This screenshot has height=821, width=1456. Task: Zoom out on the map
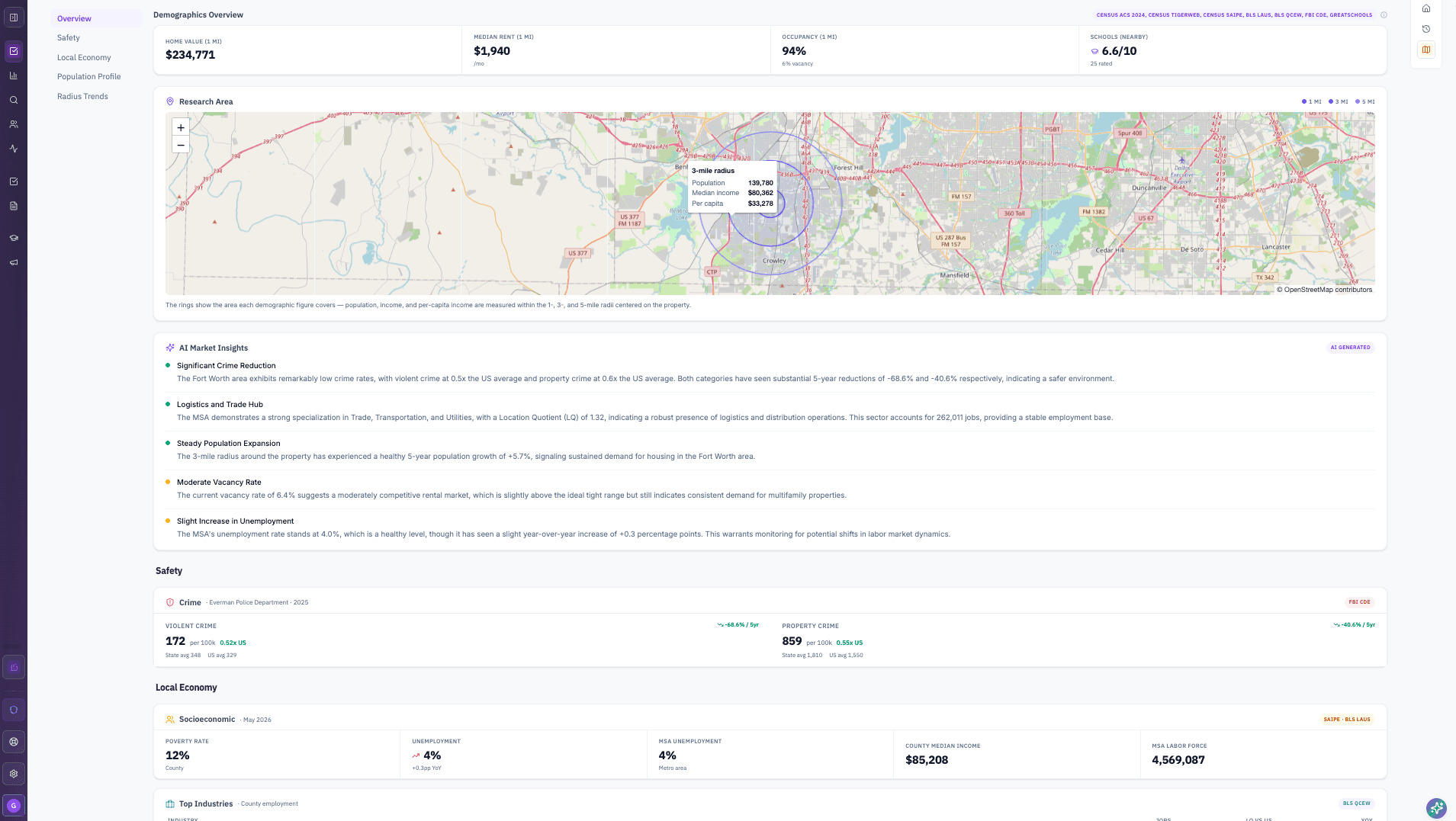click(181, 145)
